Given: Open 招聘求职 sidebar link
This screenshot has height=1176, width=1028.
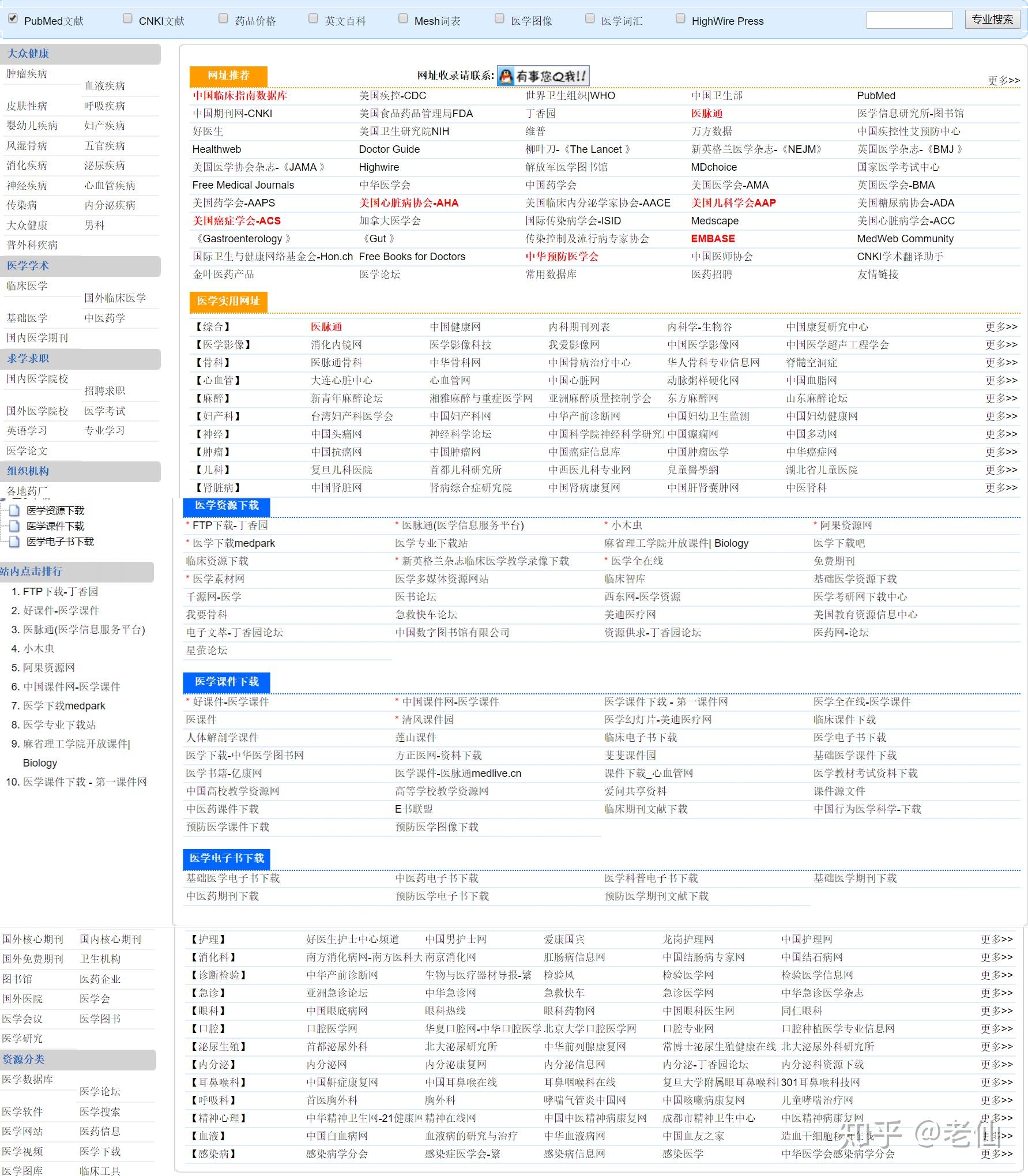Looking at the screenshot, I should click(104, 391).
